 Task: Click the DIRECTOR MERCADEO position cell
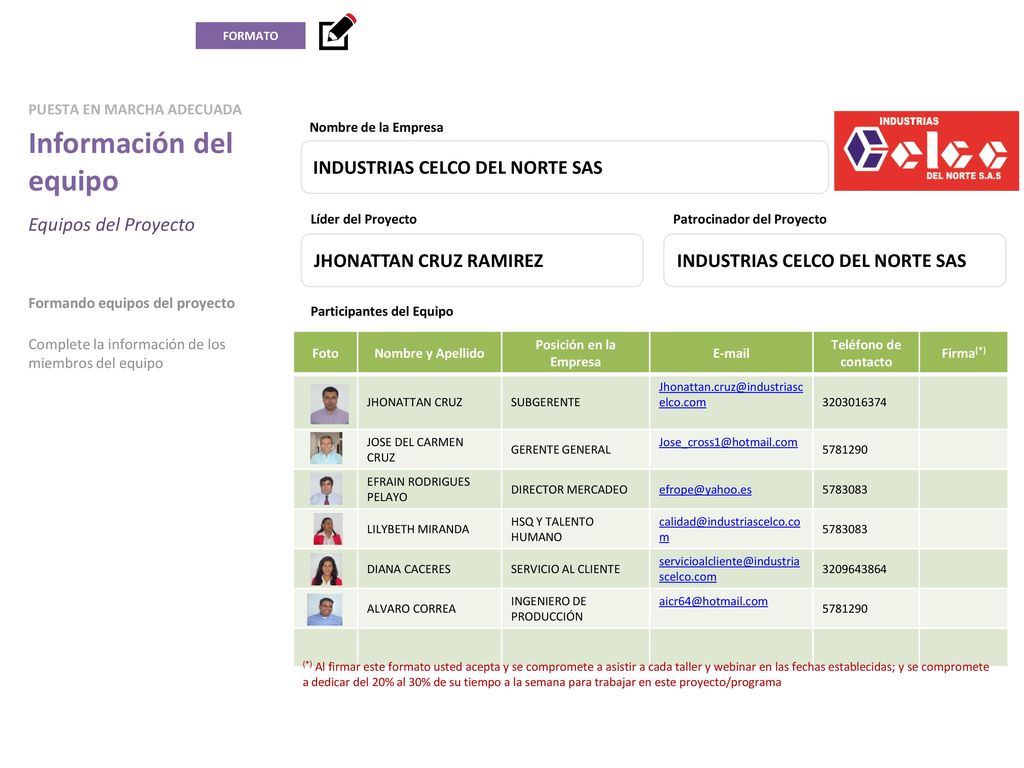click(575, 489)
